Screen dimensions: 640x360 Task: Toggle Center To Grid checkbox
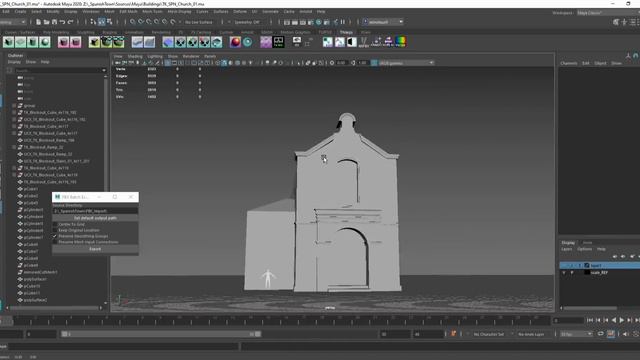pyautogui.click(x=55, y=224)
